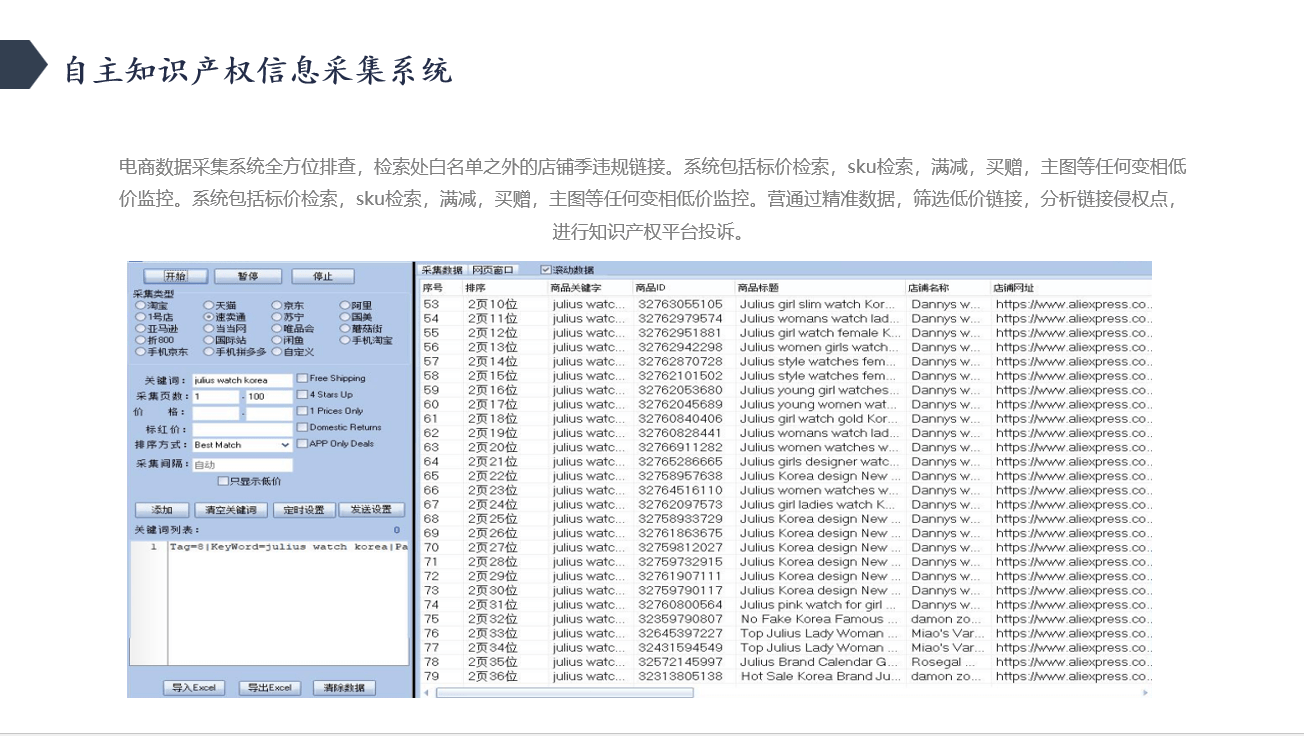Select the 国际站 radio option

coord(208,340)
